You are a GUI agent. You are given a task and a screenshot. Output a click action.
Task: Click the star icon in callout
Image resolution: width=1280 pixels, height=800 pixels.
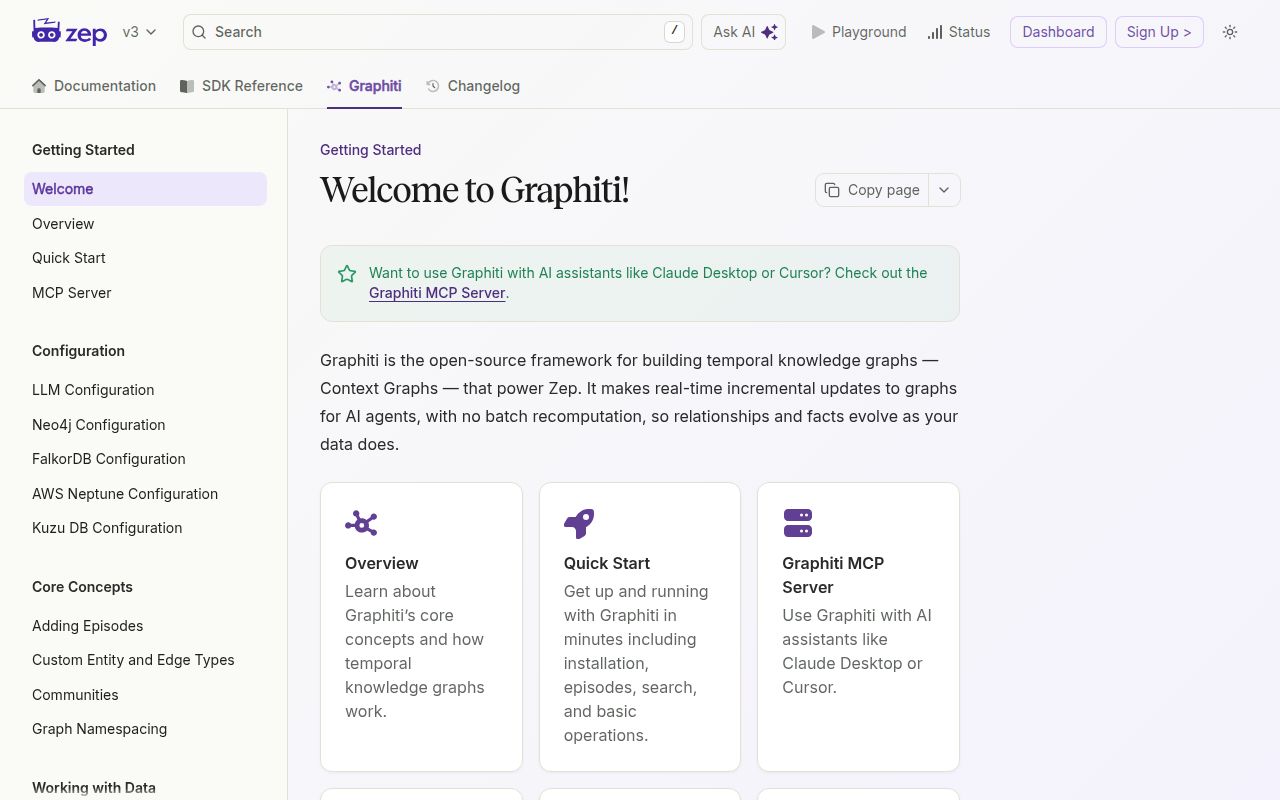pos(347,274)
